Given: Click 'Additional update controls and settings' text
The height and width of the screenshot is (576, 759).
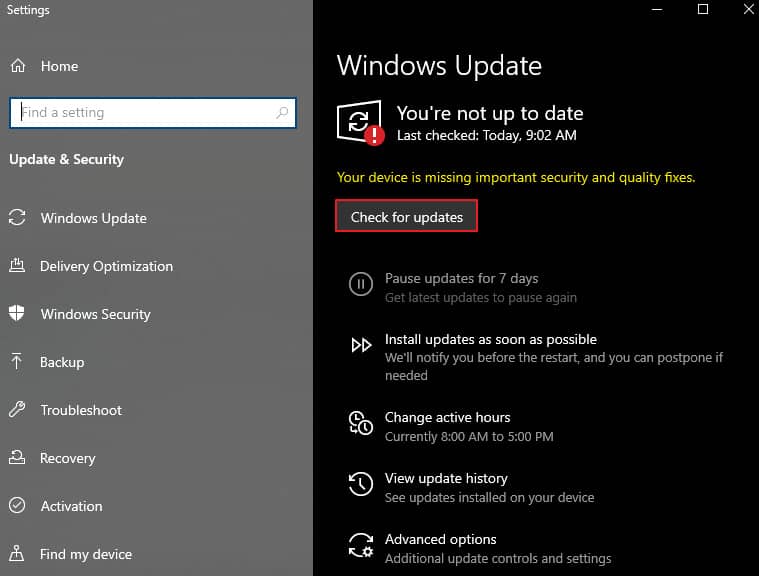Looking at the screenshot, I should [x=498, y=559].
